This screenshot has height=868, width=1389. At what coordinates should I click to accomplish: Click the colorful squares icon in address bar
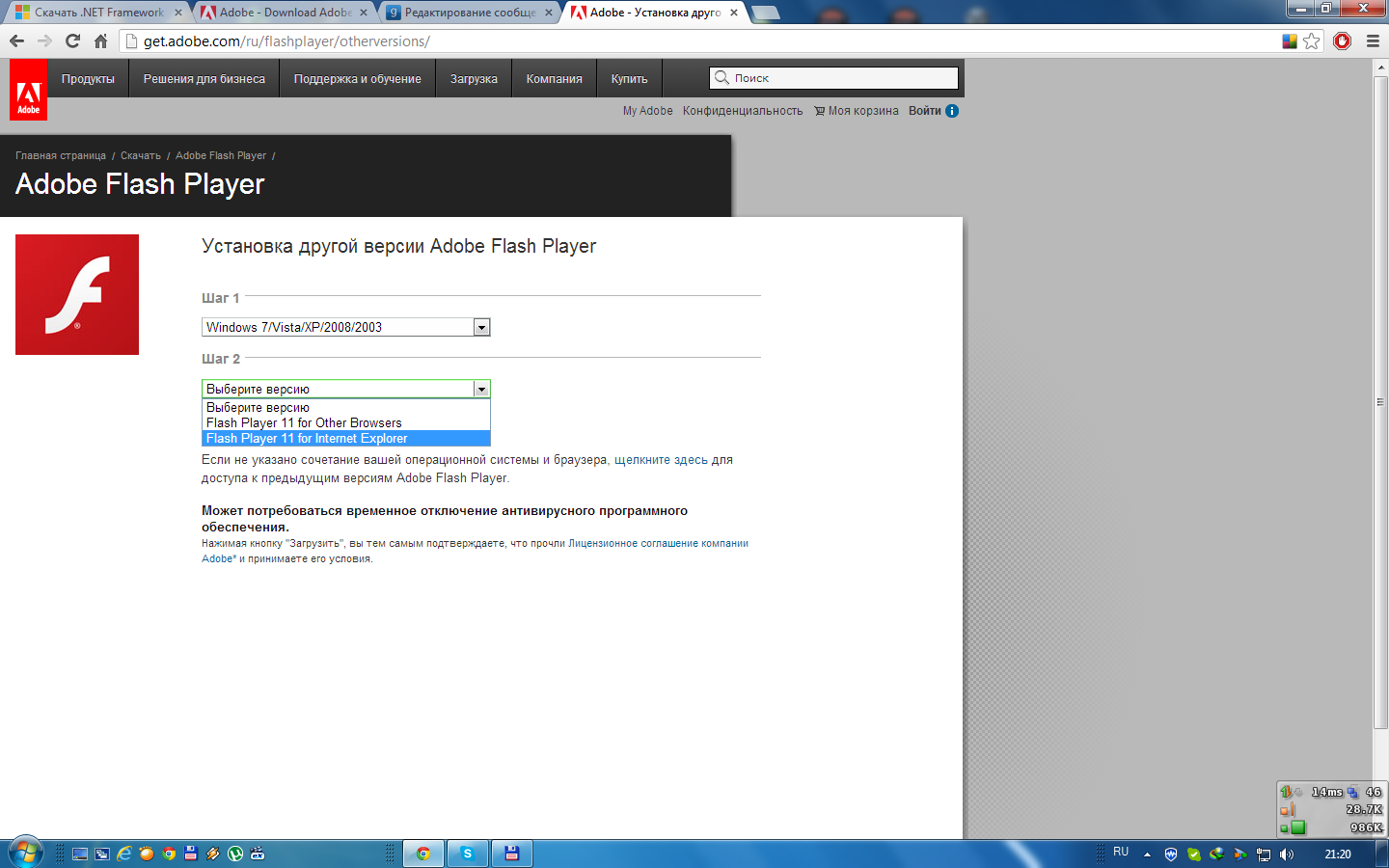pos(1289,41)
